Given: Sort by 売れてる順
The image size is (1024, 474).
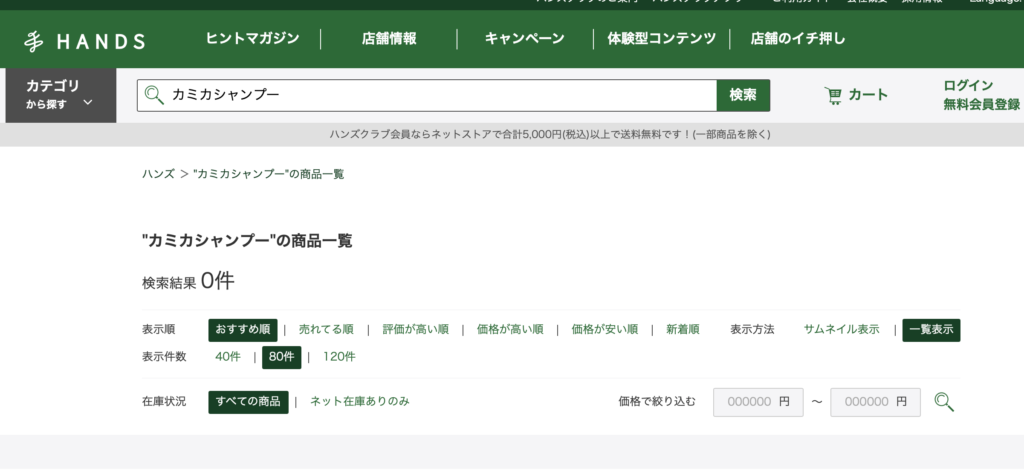Looking at the screenshot, I should point(326,330).
